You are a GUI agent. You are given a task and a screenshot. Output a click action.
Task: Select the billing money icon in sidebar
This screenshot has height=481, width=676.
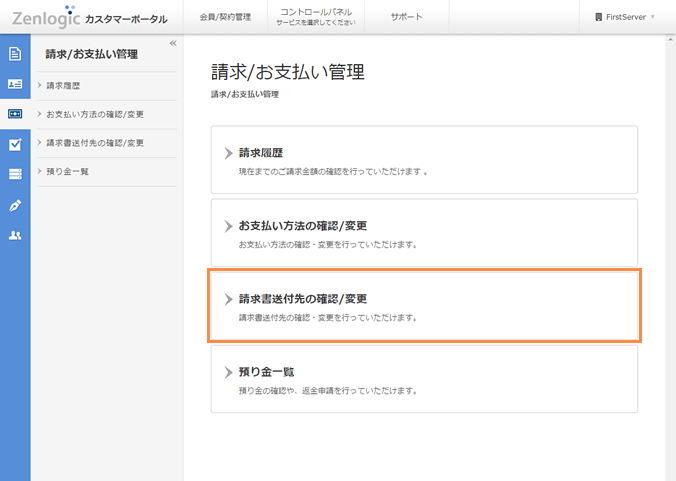[15, 114]
